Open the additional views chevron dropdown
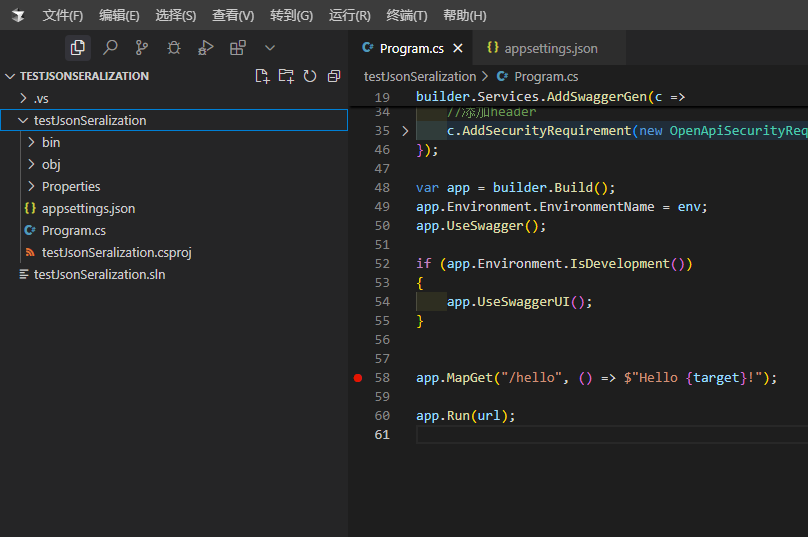808x537 pixels. 269,47
